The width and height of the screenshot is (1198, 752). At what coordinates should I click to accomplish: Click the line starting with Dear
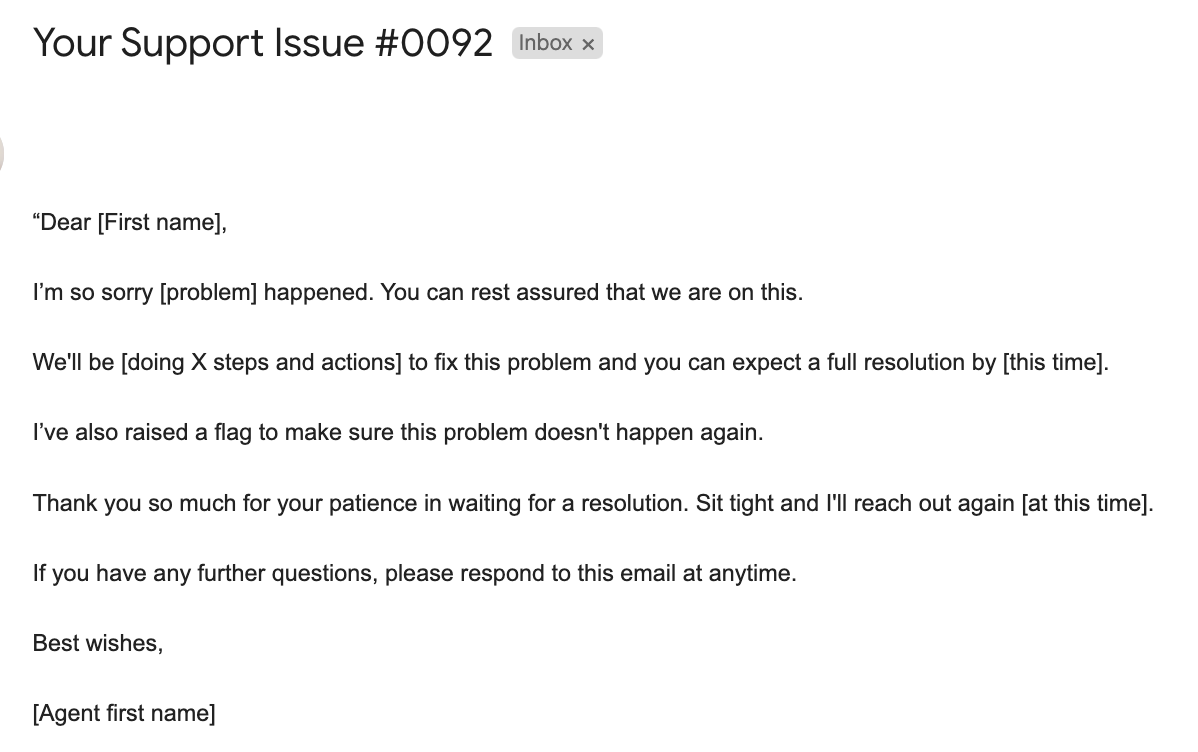[130, 222]
